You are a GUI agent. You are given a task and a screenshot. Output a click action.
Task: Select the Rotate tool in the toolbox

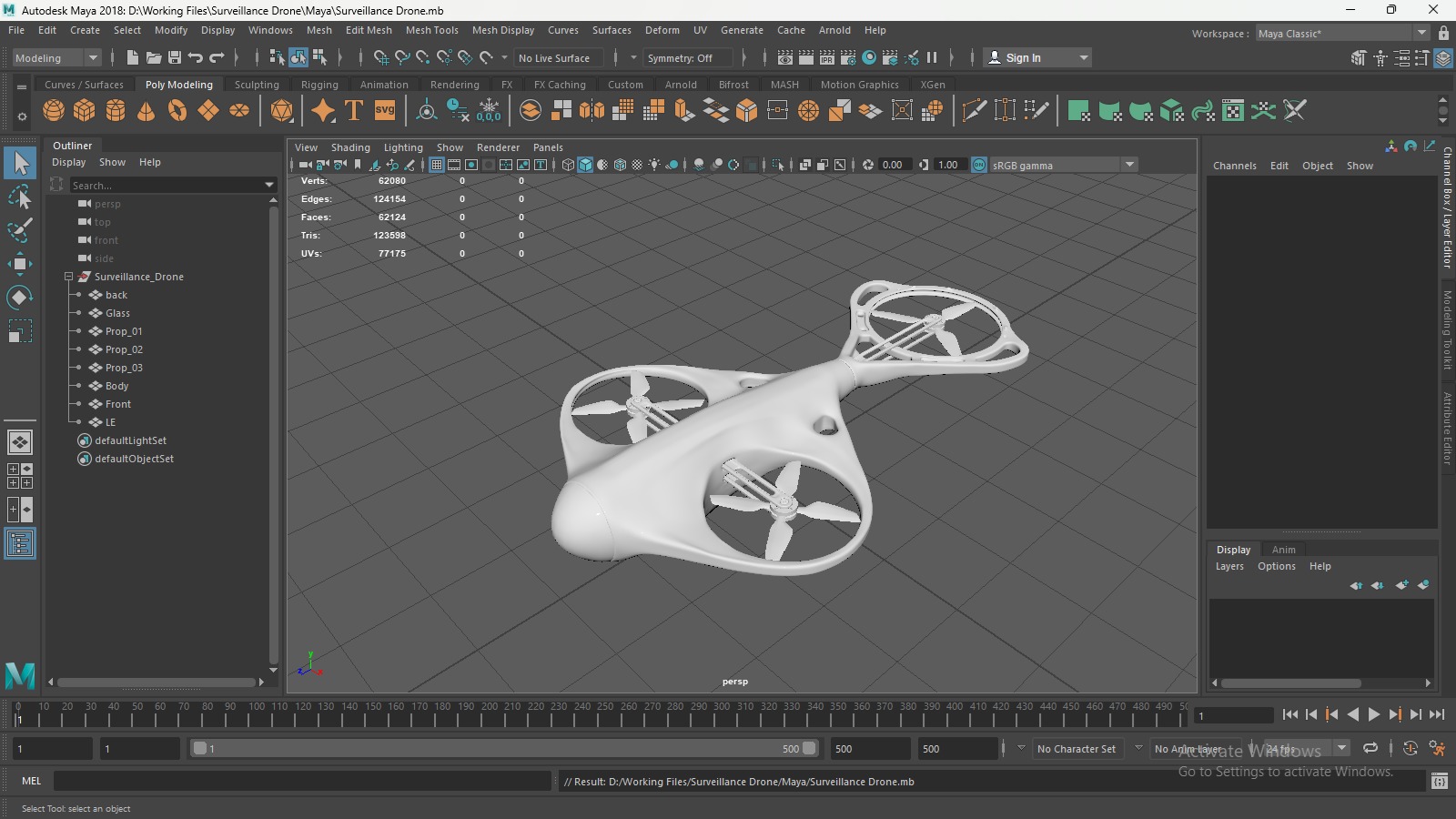20,298
